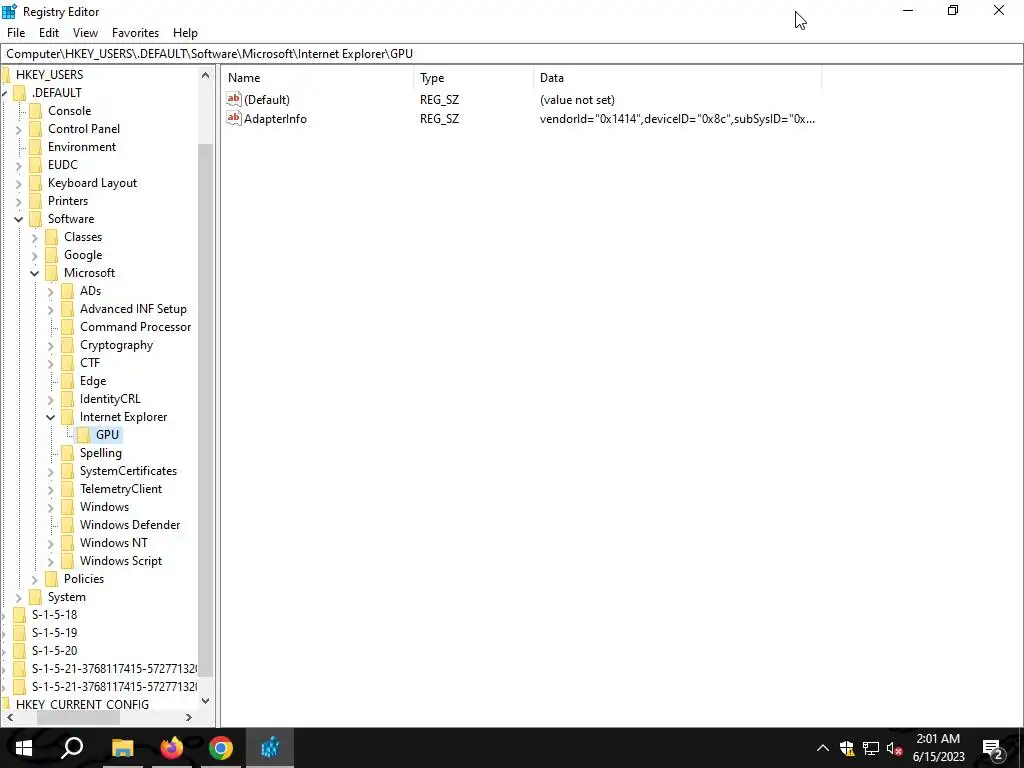Select the S-1-5-20 key
The image size is (1024, 768).
(x=54, y=650)
